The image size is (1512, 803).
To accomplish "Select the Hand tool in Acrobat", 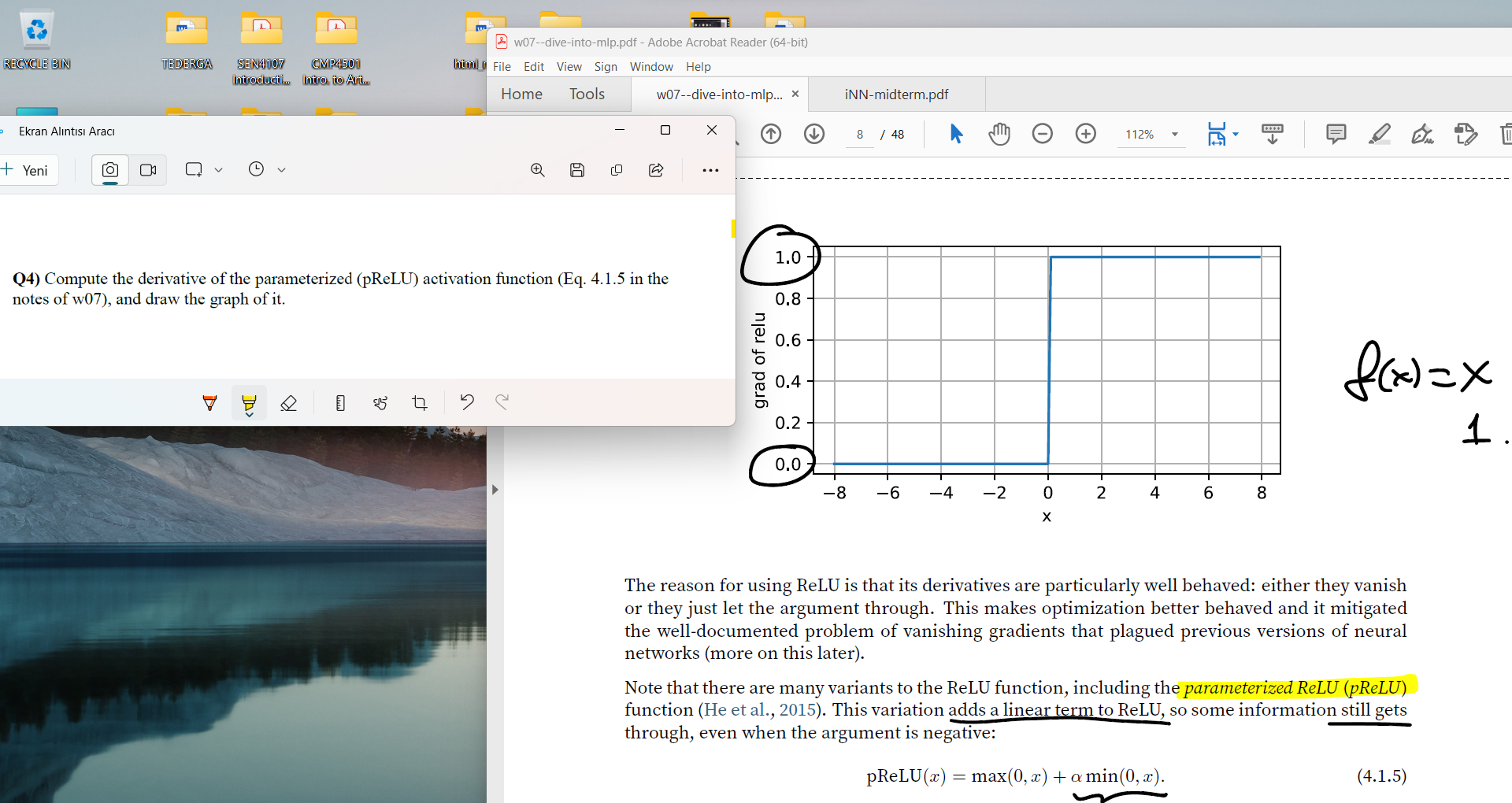I will tap(999, 134).
